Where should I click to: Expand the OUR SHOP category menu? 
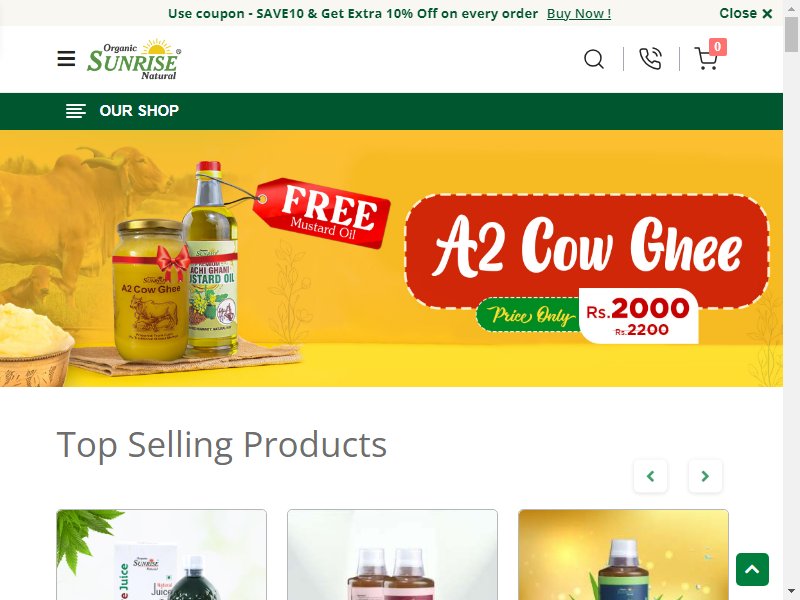139,111
